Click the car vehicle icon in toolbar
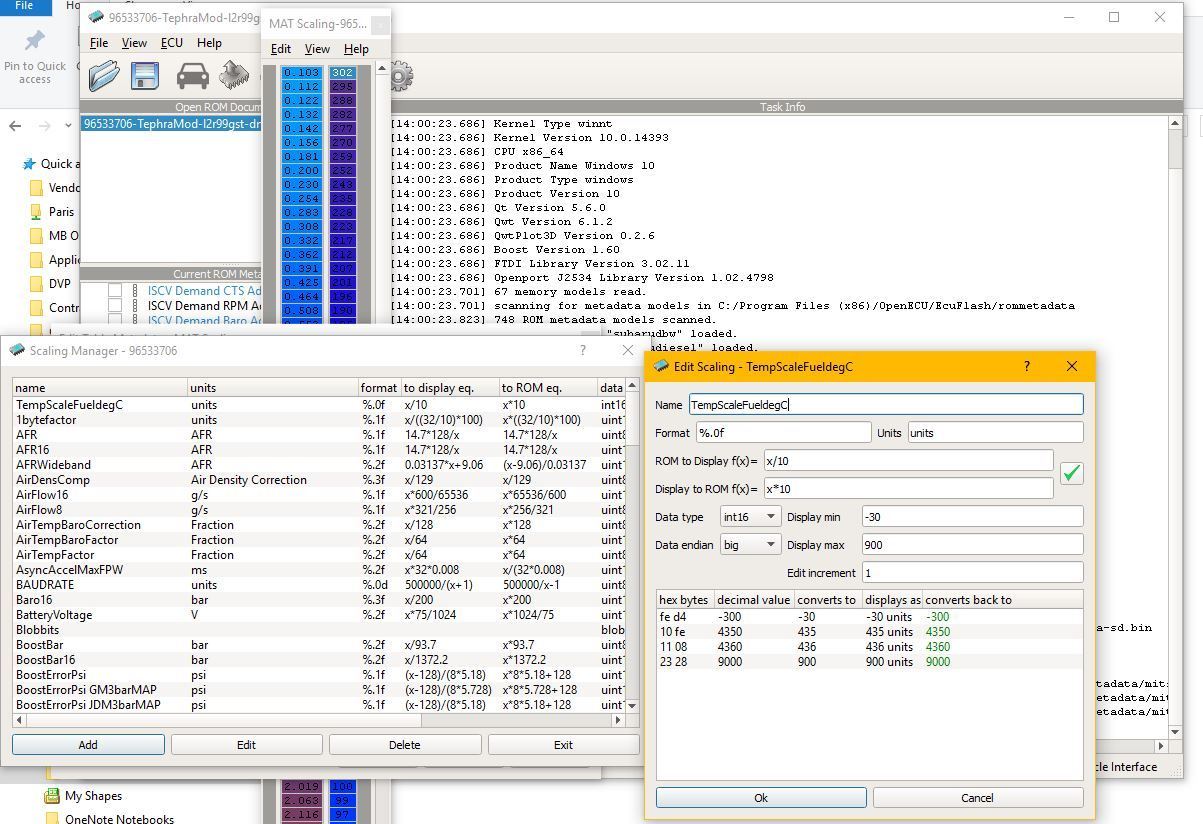 pos(192,76)
